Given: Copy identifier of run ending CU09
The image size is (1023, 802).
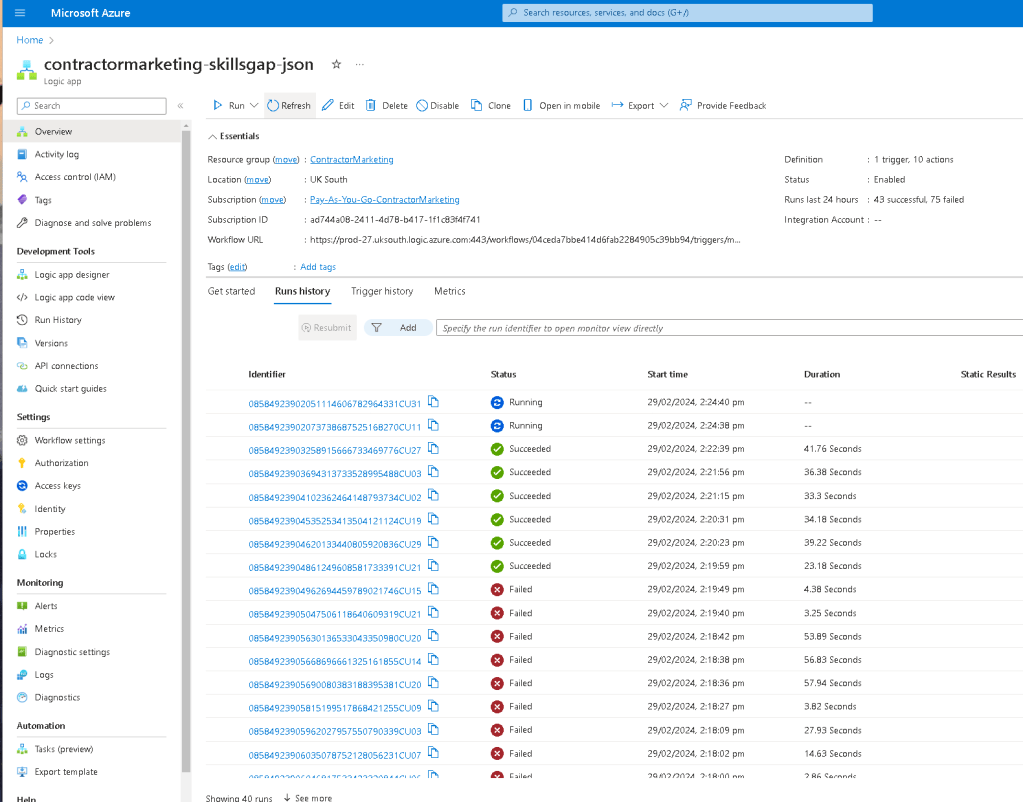Looking at the screenshot, I should [433, 706].
